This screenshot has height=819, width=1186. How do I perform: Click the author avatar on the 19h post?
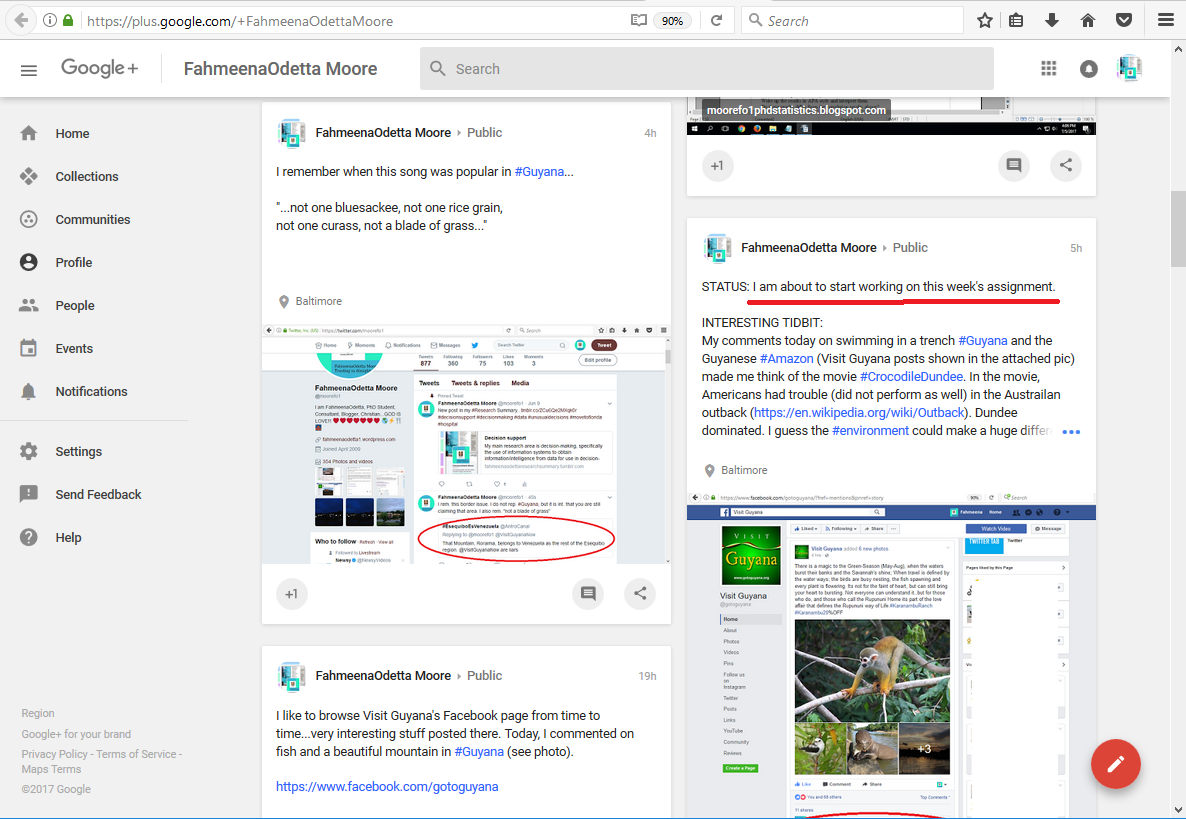pyautogui.click(x=291, y=676)
